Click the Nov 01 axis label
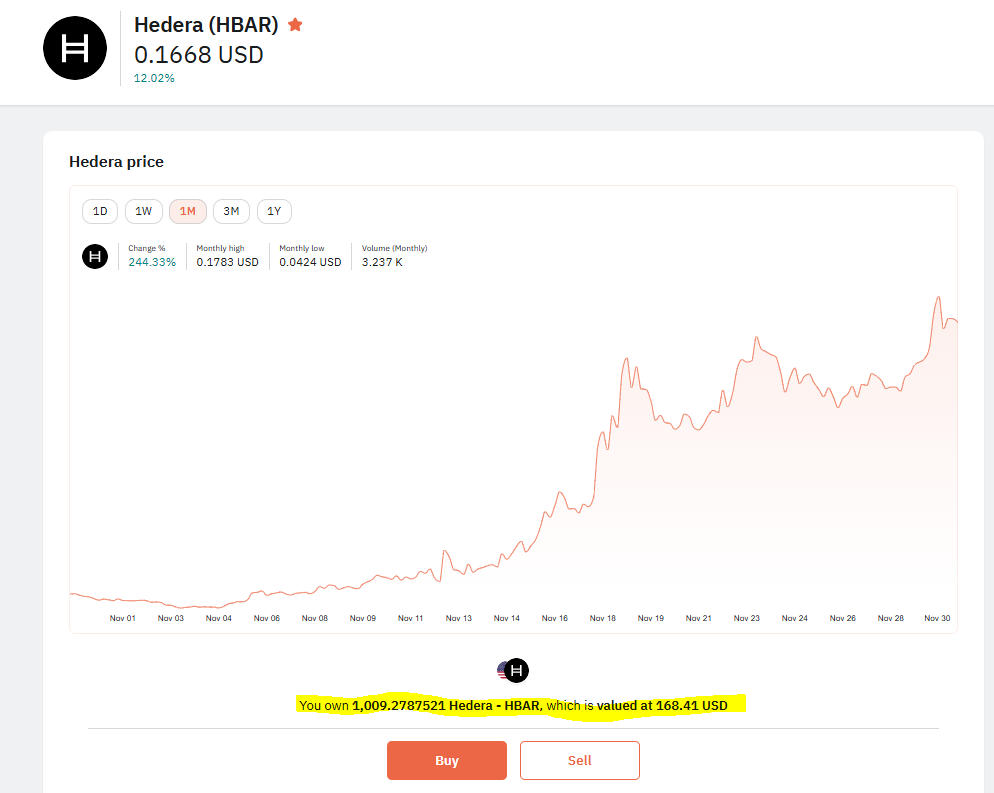Screen dimensions: 994x793 click(122, 618)
